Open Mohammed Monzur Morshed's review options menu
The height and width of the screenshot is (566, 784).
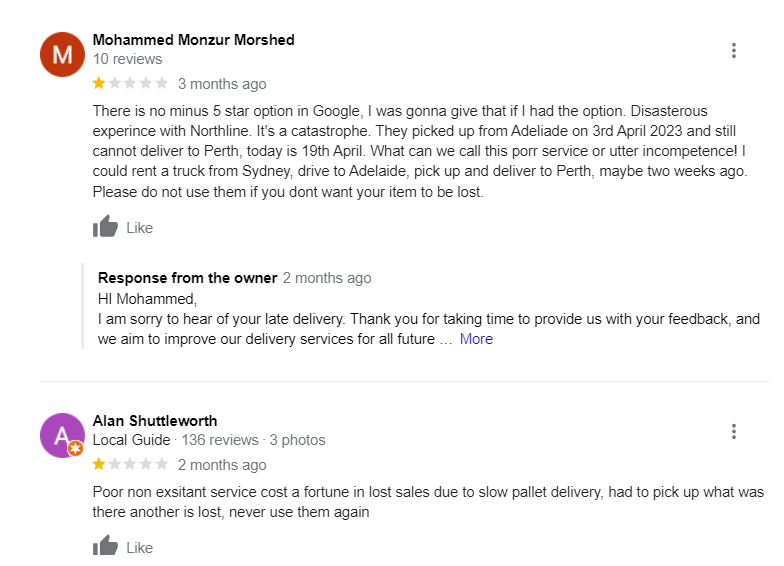click(x=734, y=51)
